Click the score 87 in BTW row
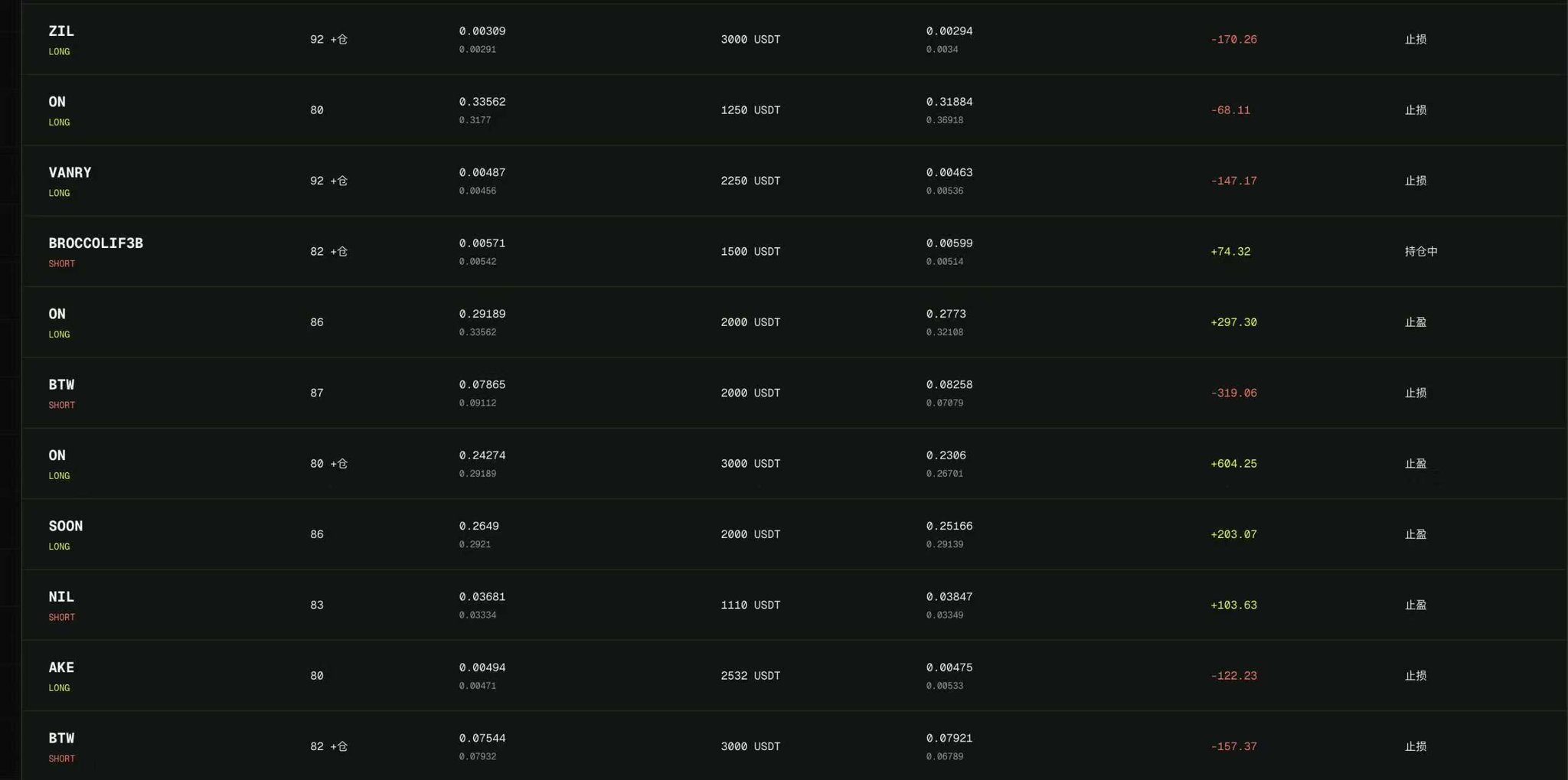1568x780 pixels. click(317, 393)
